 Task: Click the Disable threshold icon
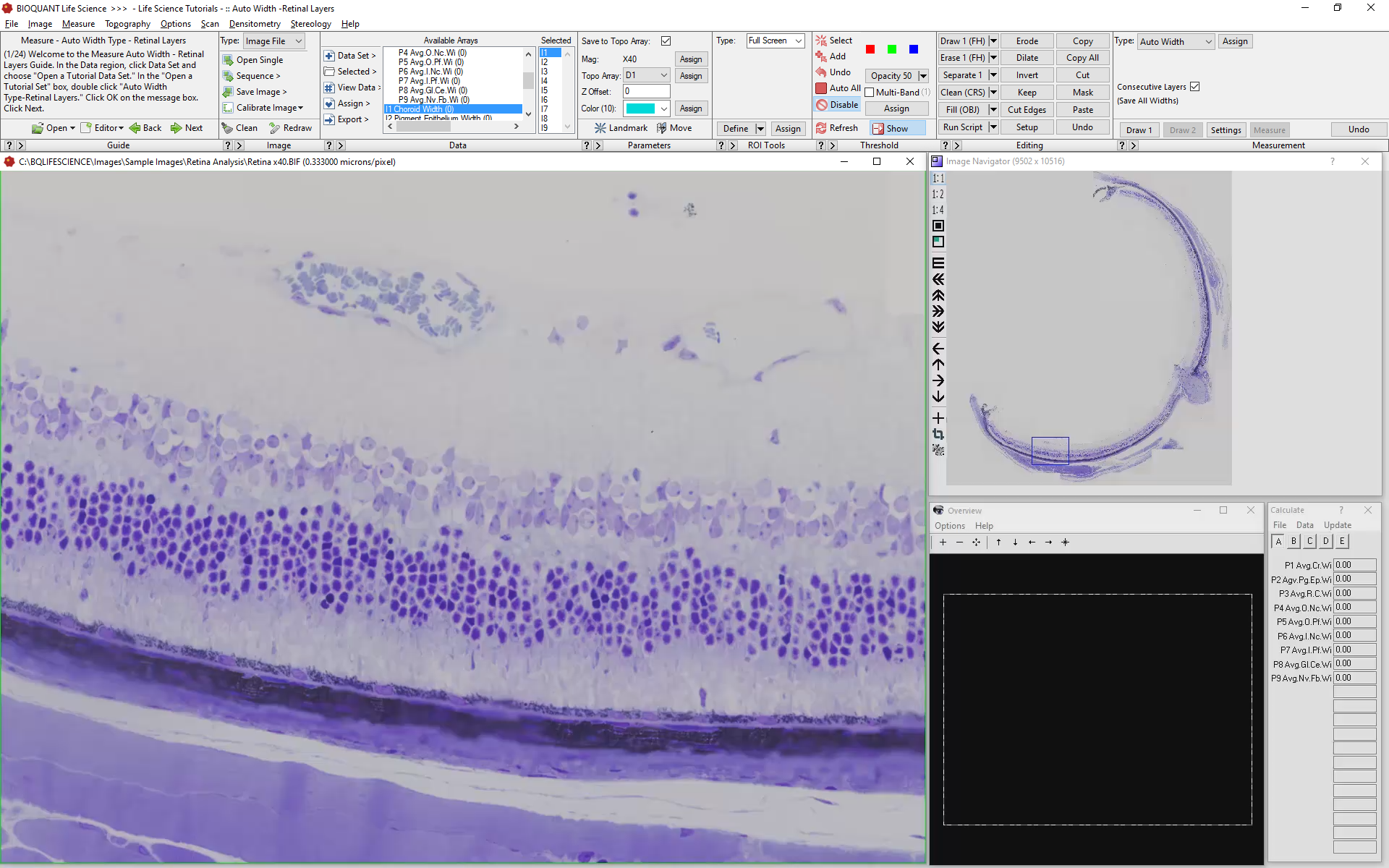coord(821,105)
